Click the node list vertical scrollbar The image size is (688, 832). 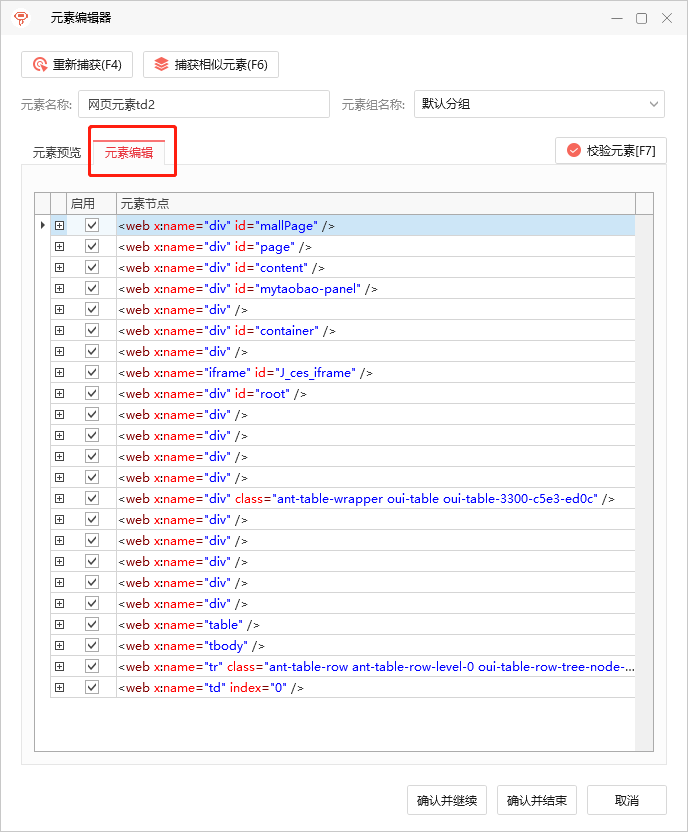[x=644, y=482]
